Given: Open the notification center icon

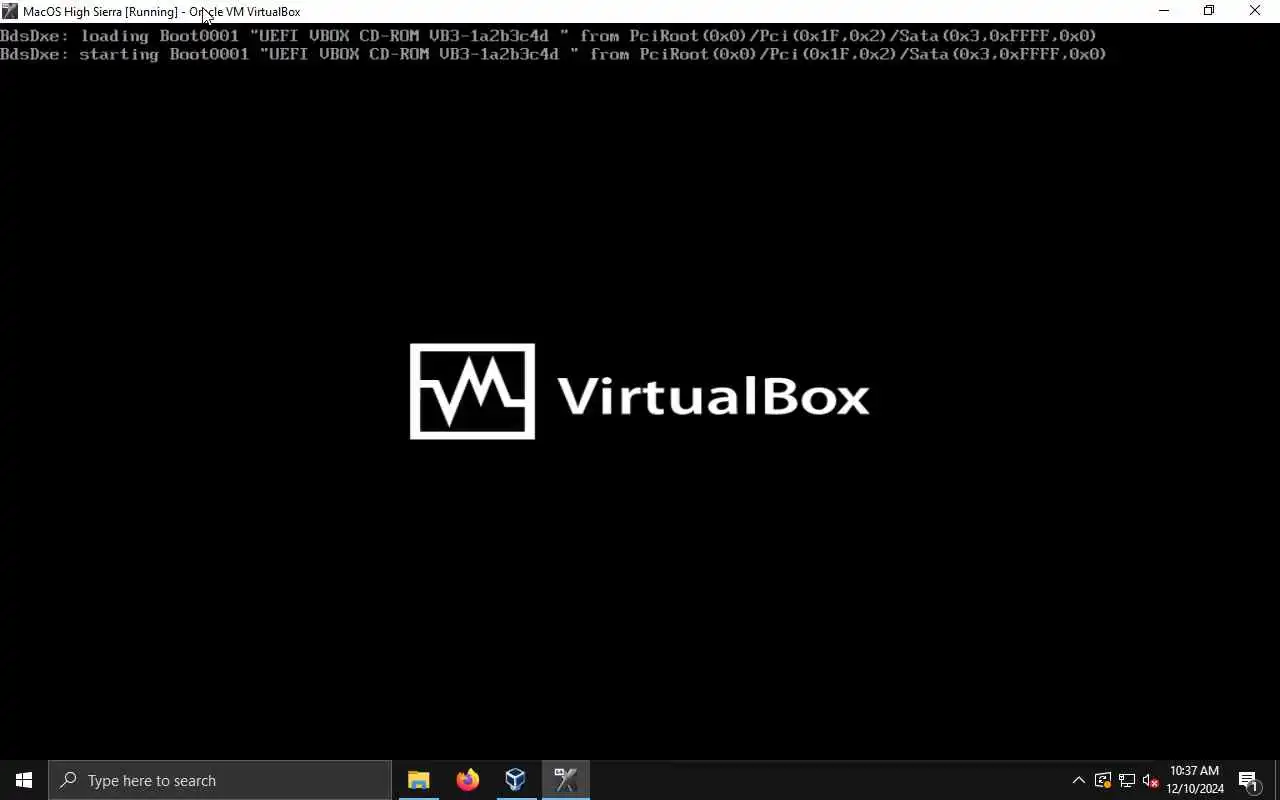Looking at the screenshot, I should coord(1248,780).
